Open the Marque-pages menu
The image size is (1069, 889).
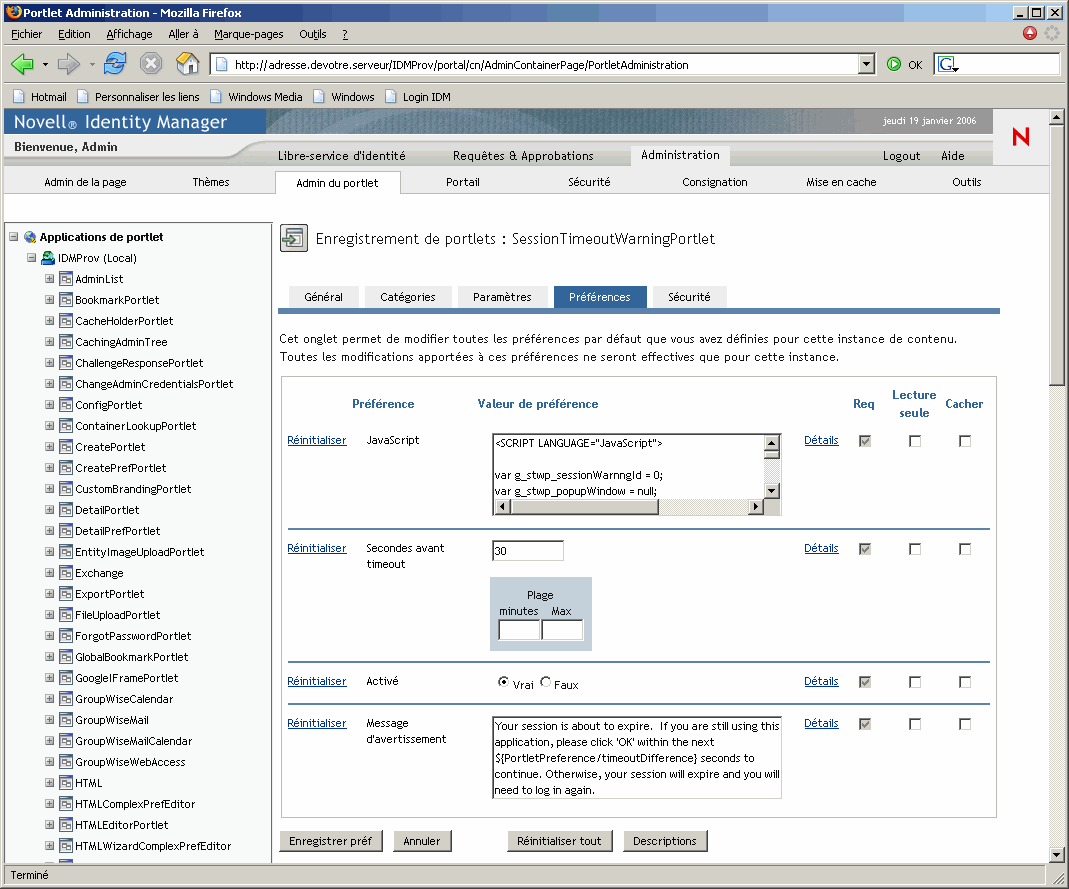249,34
